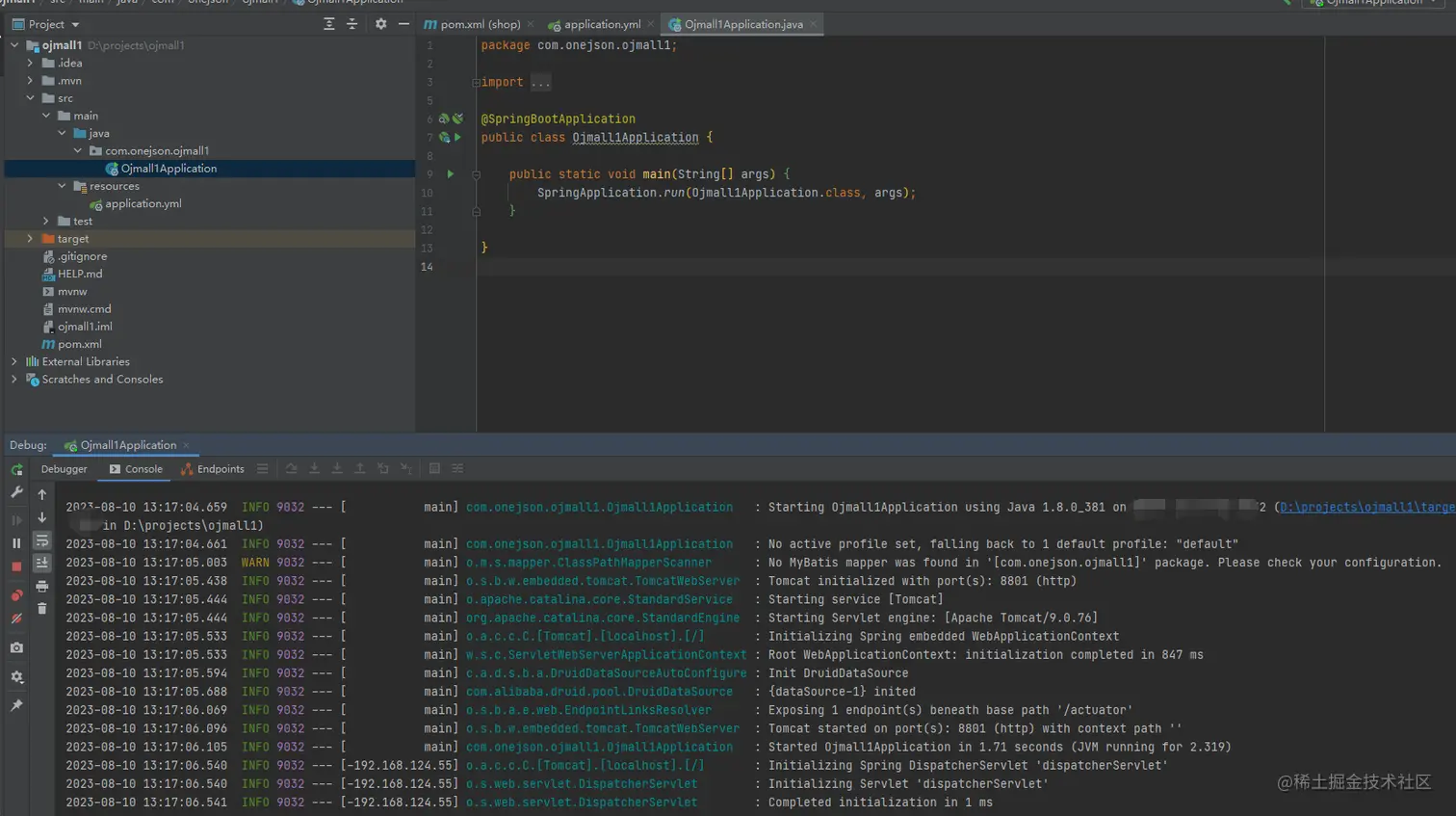Click Collapse All in Project panel
Screen dimensions: 1456x816
tap(352, 24)
